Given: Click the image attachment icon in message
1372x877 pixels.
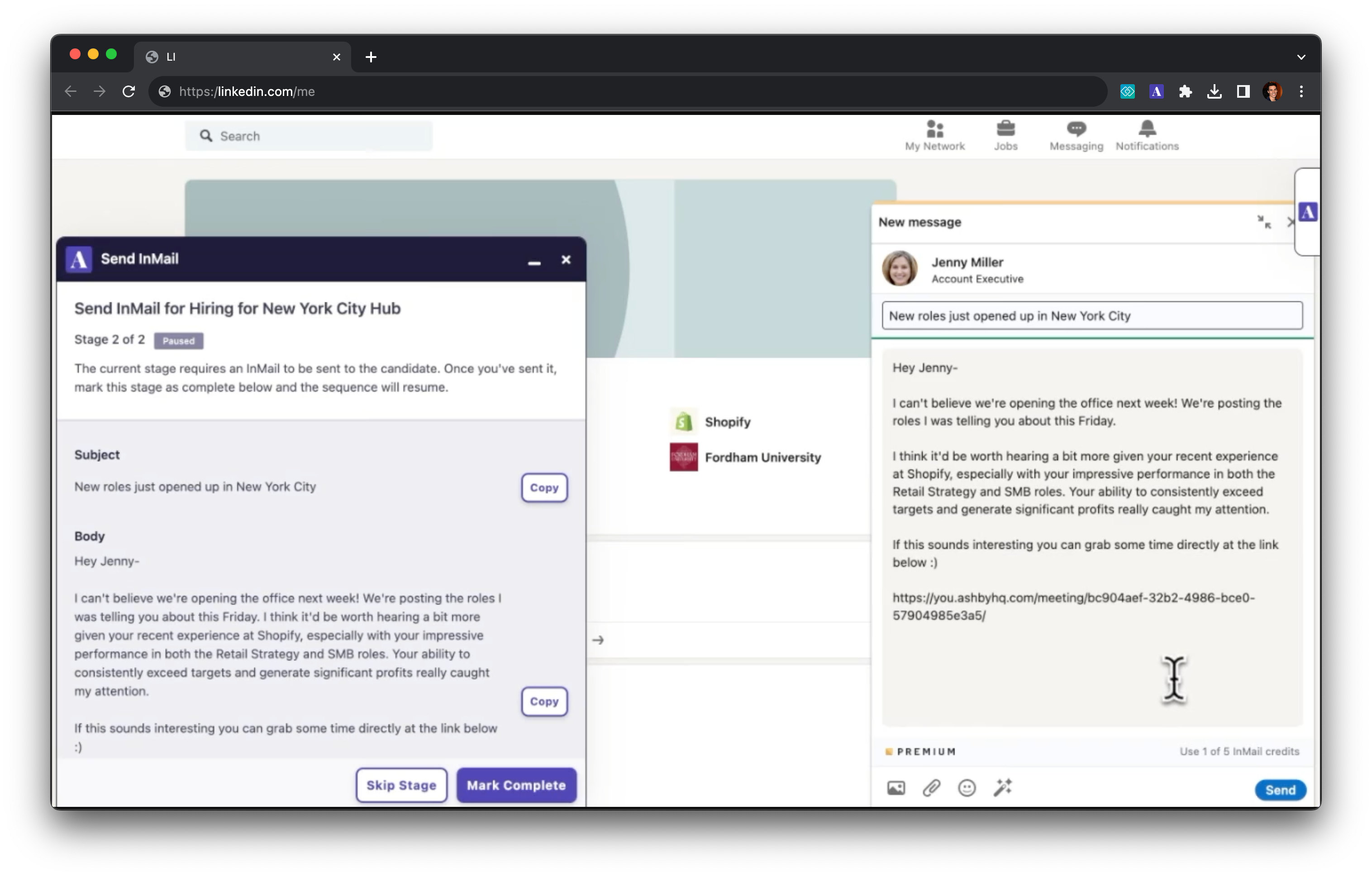Looking at the screenshot, I should click(x=896, y=788).
